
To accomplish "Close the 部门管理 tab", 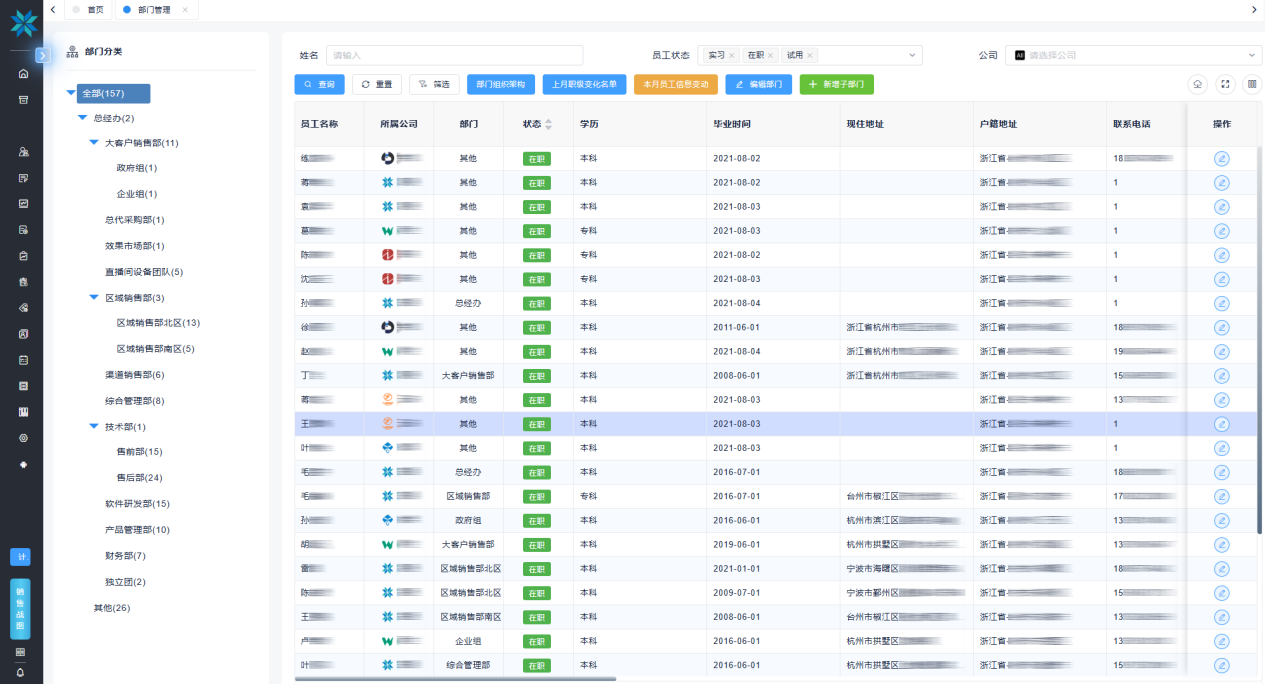I will (185, 9).
